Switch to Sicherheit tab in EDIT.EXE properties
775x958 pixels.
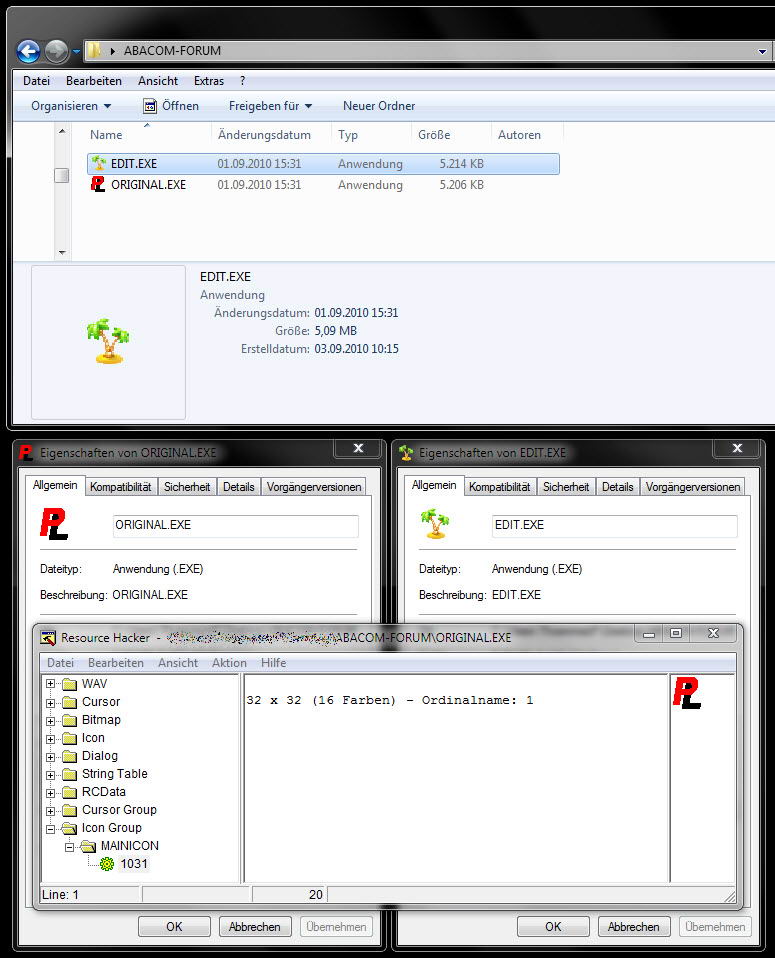tap(566, 487)
